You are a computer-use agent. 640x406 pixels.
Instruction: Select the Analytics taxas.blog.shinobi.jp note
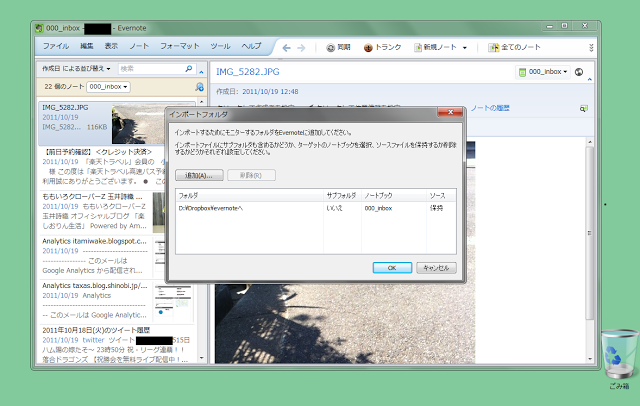[117, 300]
